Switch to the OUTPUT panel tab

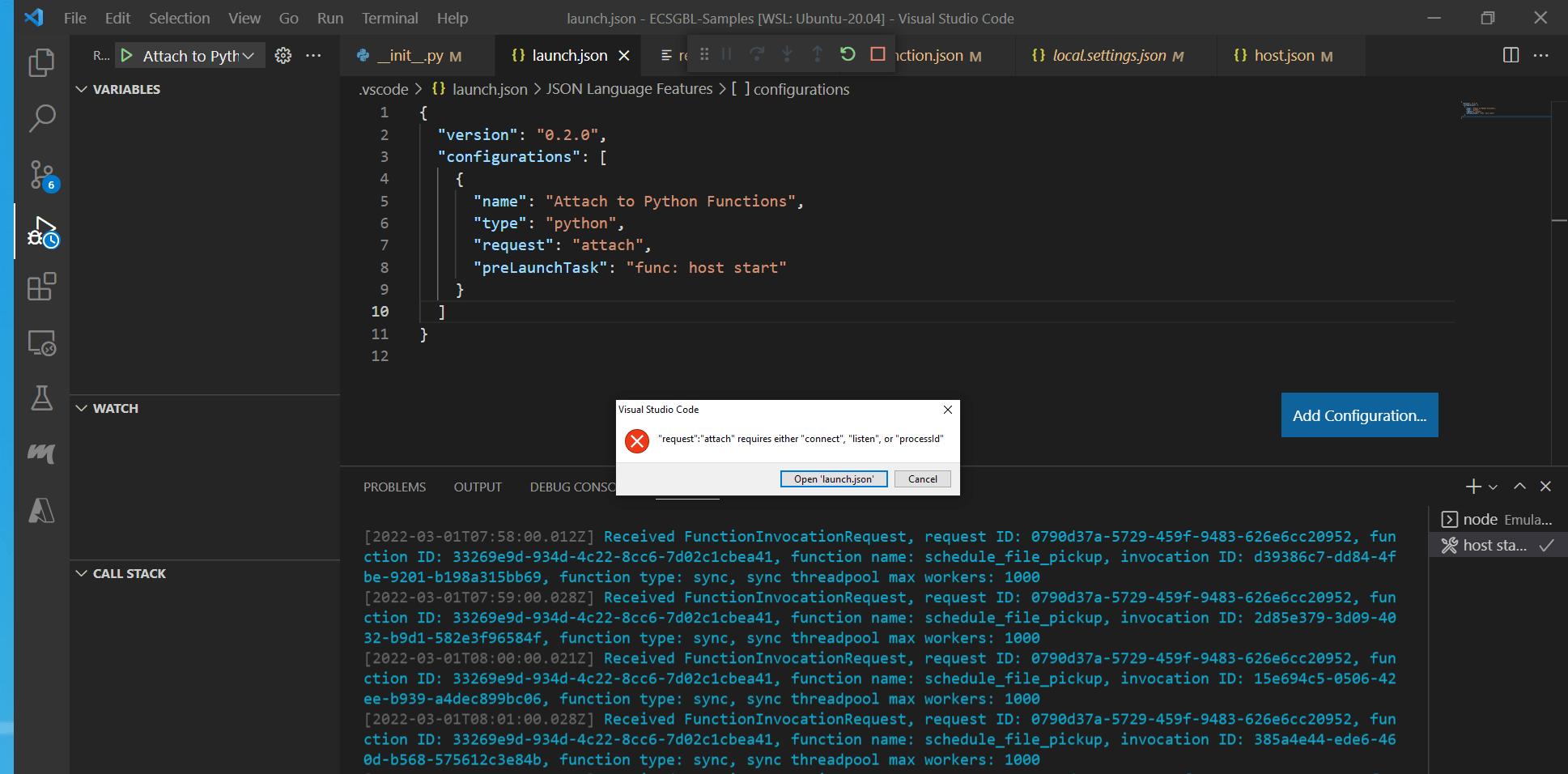pos(478,487)
